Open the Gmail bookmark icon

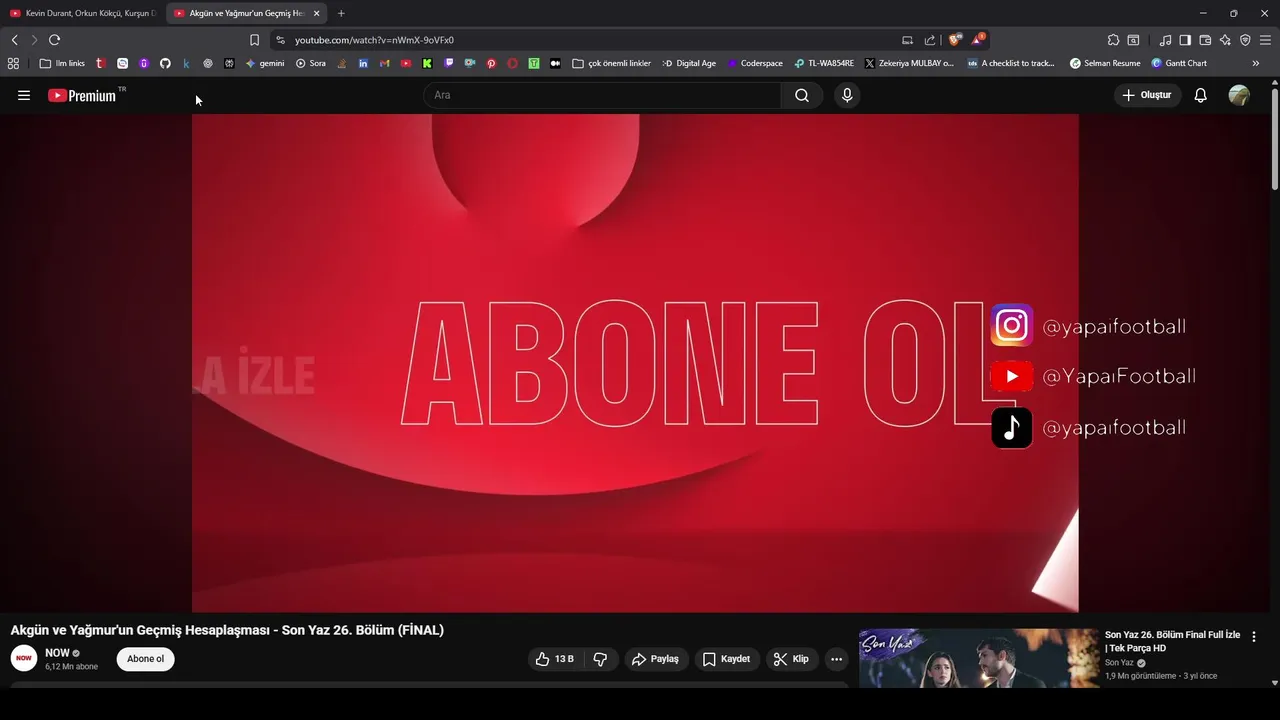tap(384, 63)
